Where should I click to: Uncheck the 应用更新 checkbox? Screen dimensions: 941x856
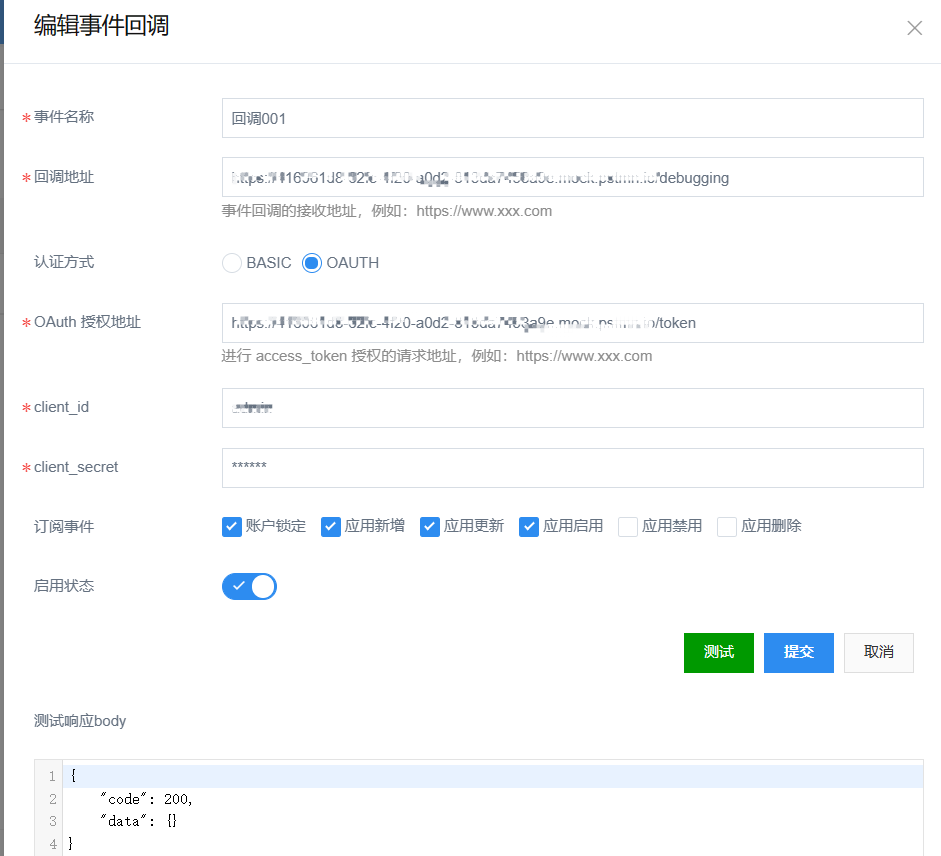point(430,527)
